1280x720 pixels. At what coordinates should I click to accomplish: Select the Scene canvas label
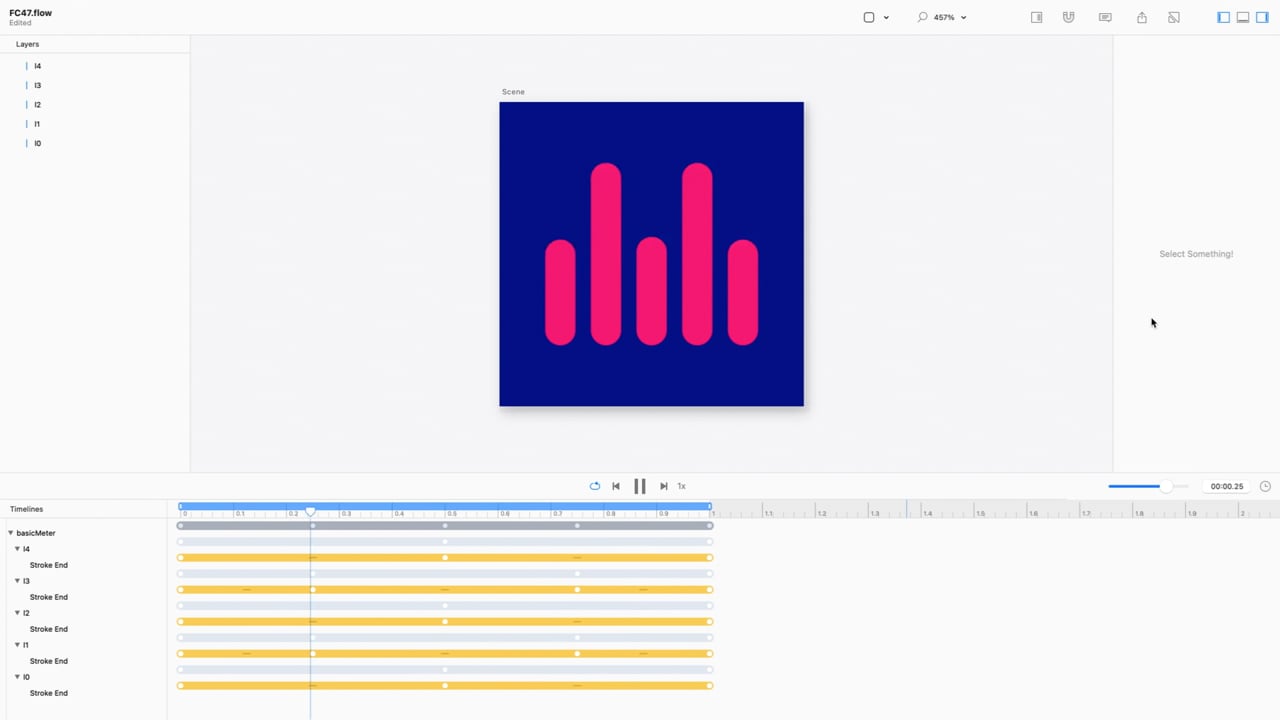point(513,92)
